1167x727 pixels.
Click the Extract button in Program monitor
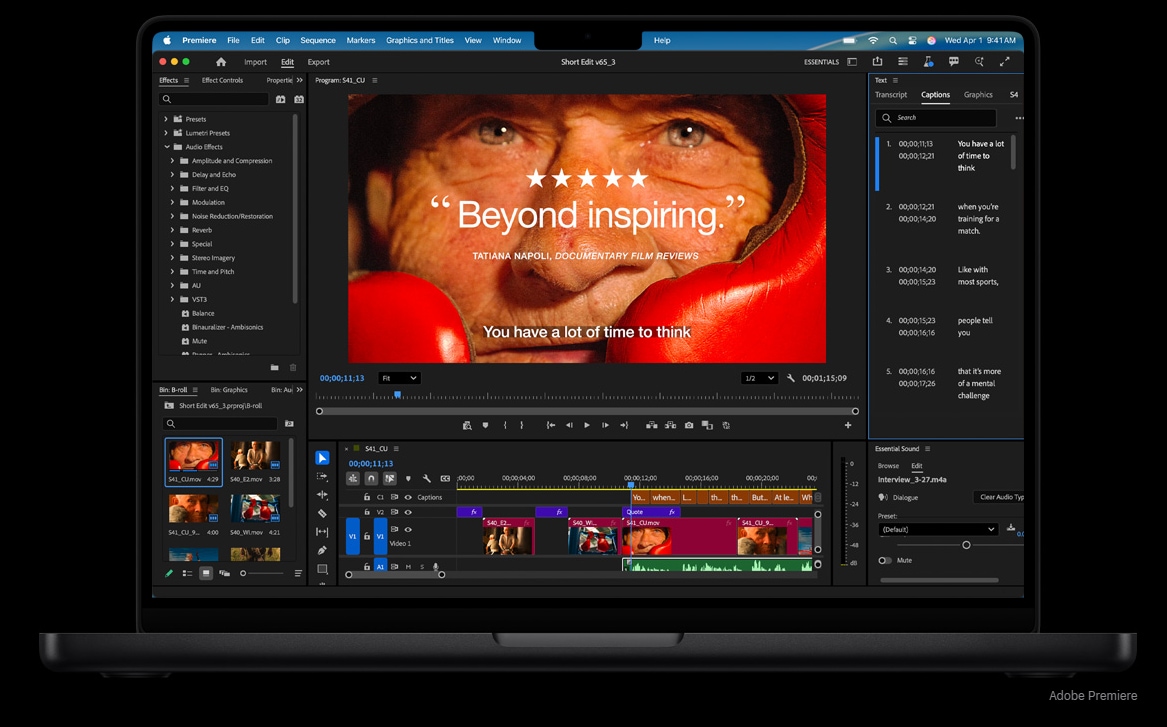click(x=670, y=425)
